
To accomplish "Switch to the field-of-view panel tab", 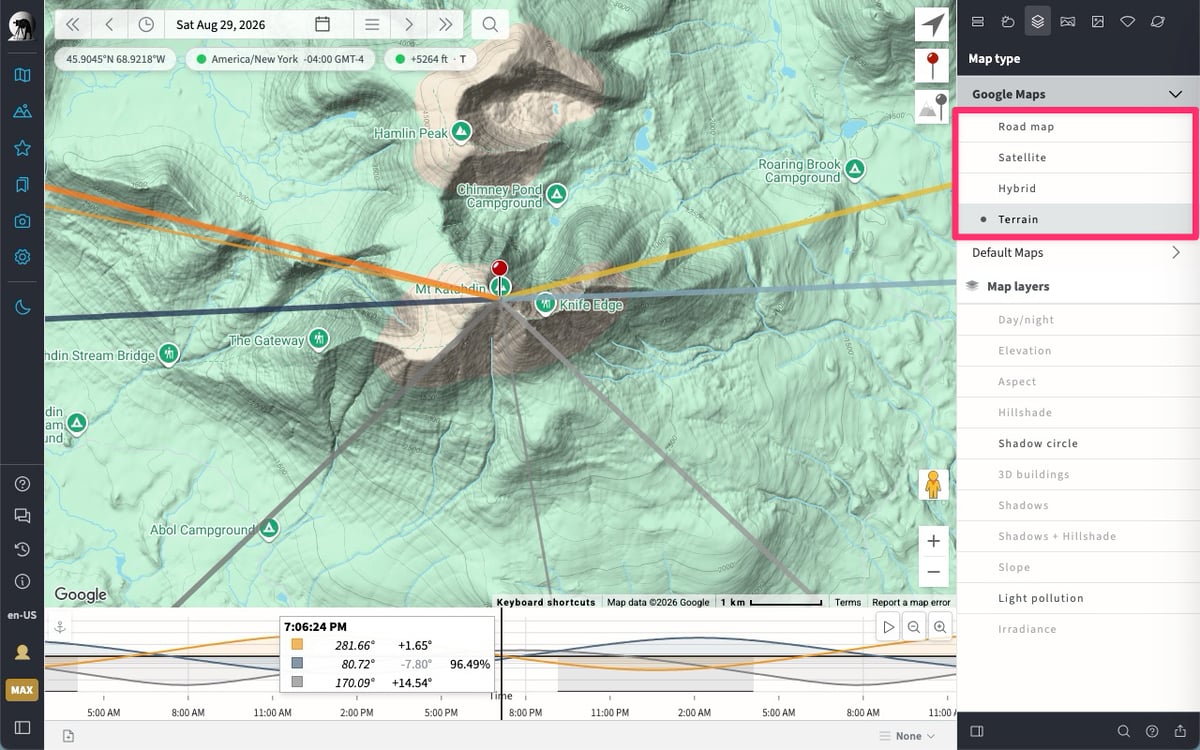I will [x=1128, y=21].
